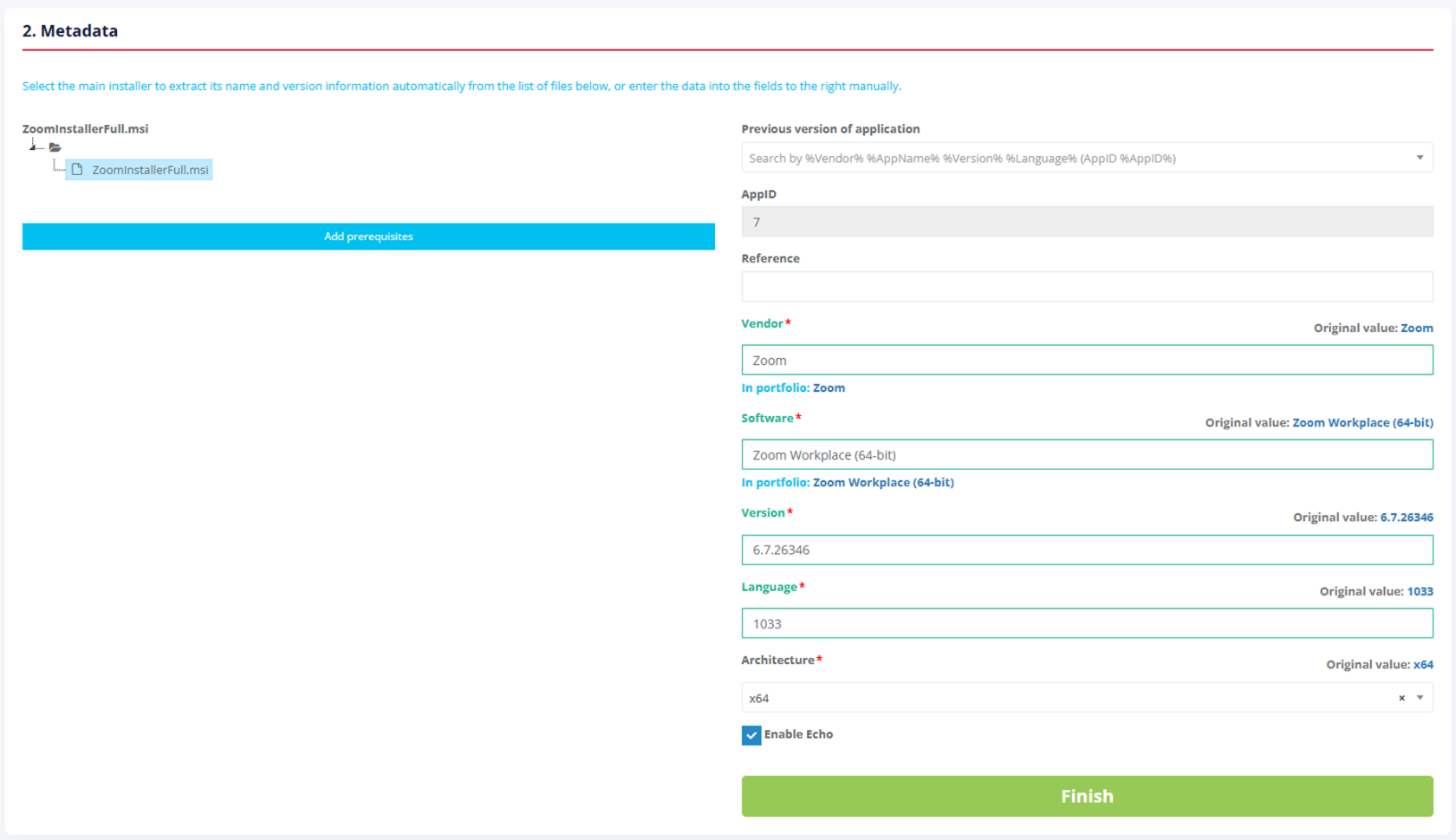Apply original Software value Zoom Workplace link

(x=1362, y=423)
